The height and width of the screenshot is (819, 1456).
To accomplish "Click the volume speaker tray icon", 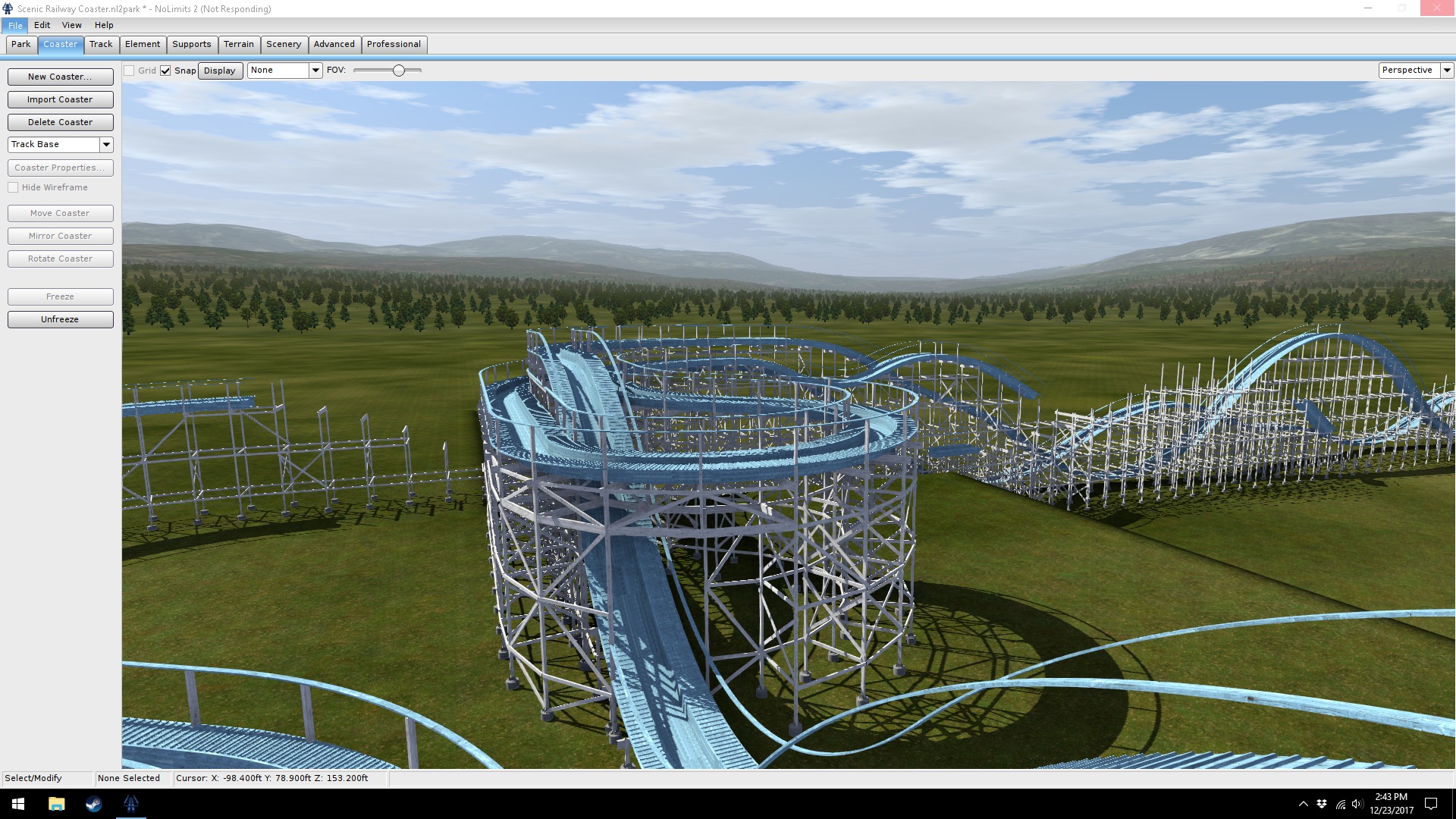I will [x=1357, y=804].
